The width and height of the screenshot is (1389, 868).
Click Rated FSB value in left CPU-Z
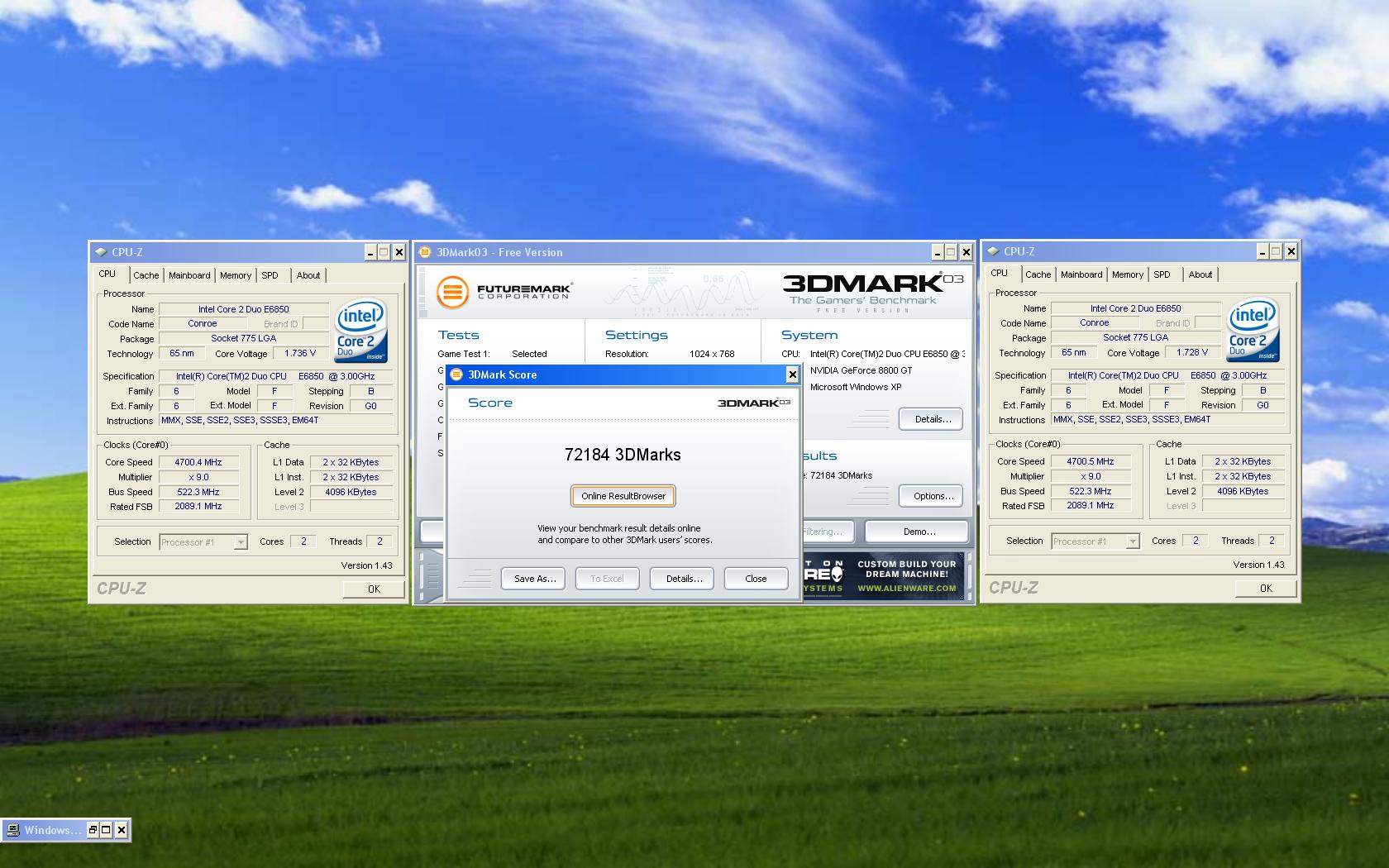point(198,506)
